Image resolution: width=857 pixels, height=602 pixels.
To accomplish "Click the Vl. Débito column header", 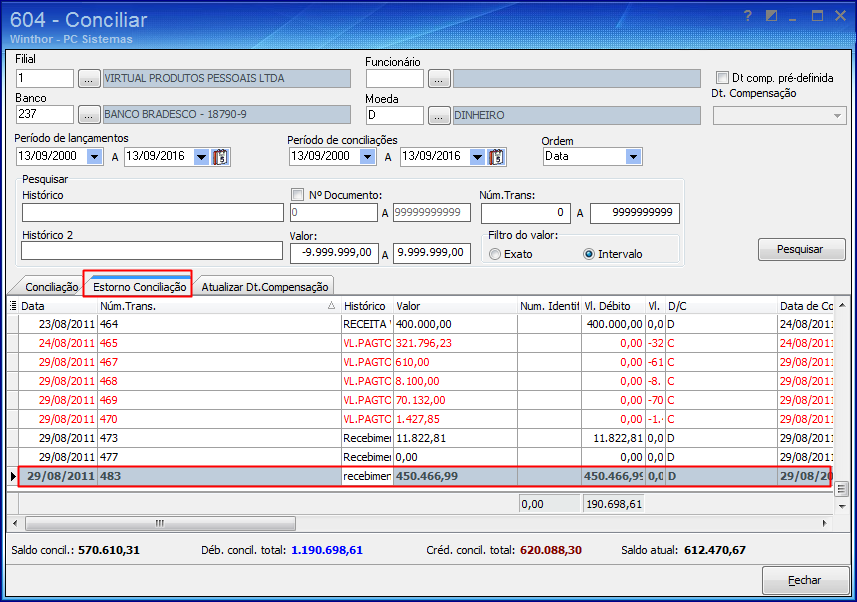I will (613, 306).
